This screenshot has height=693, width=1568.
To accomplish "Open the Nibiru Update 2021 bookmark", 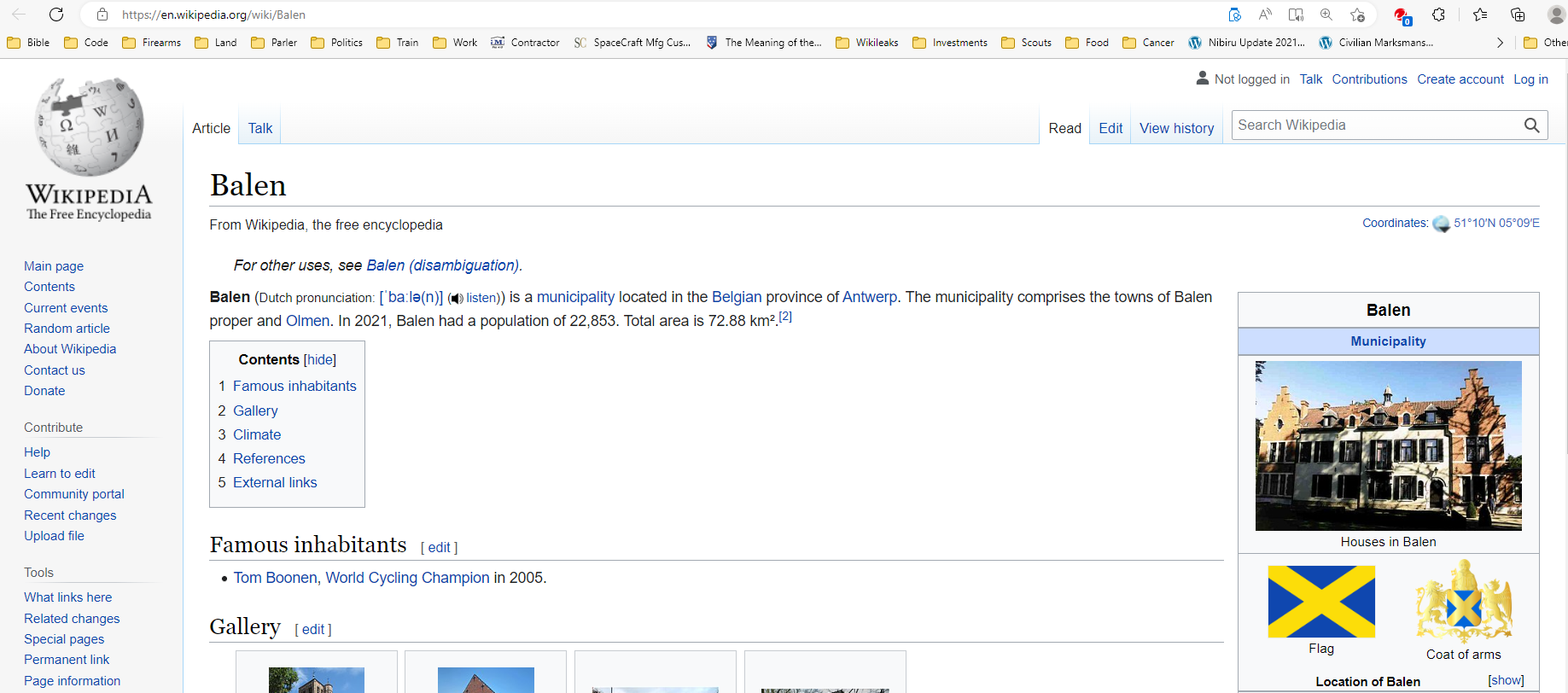I will pyautogui.click(x=1246, y=43).
